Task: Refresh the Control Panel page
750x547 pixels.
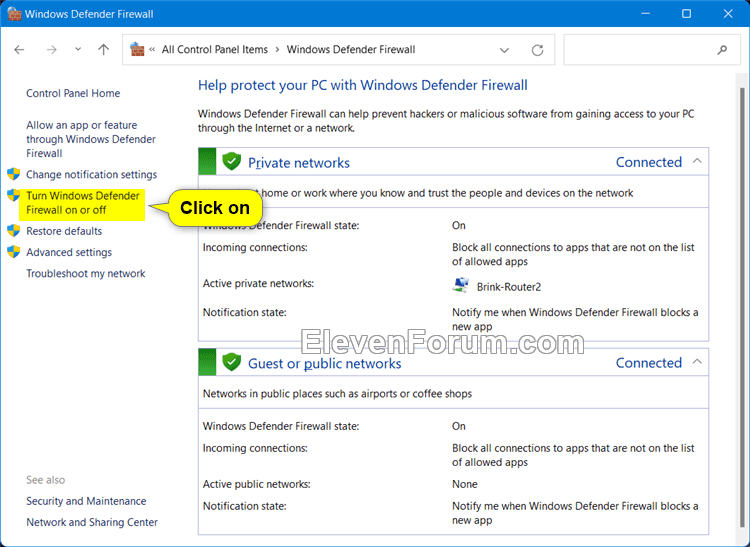Action: [538, 50]
